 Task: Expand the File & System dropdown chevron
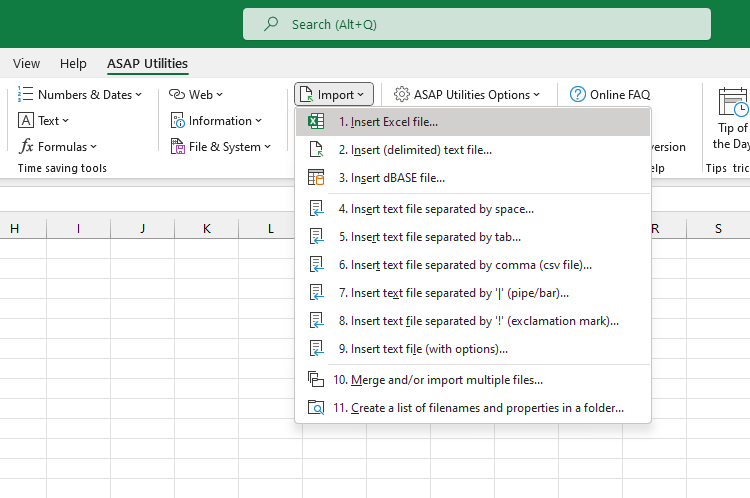pos(267,147)
